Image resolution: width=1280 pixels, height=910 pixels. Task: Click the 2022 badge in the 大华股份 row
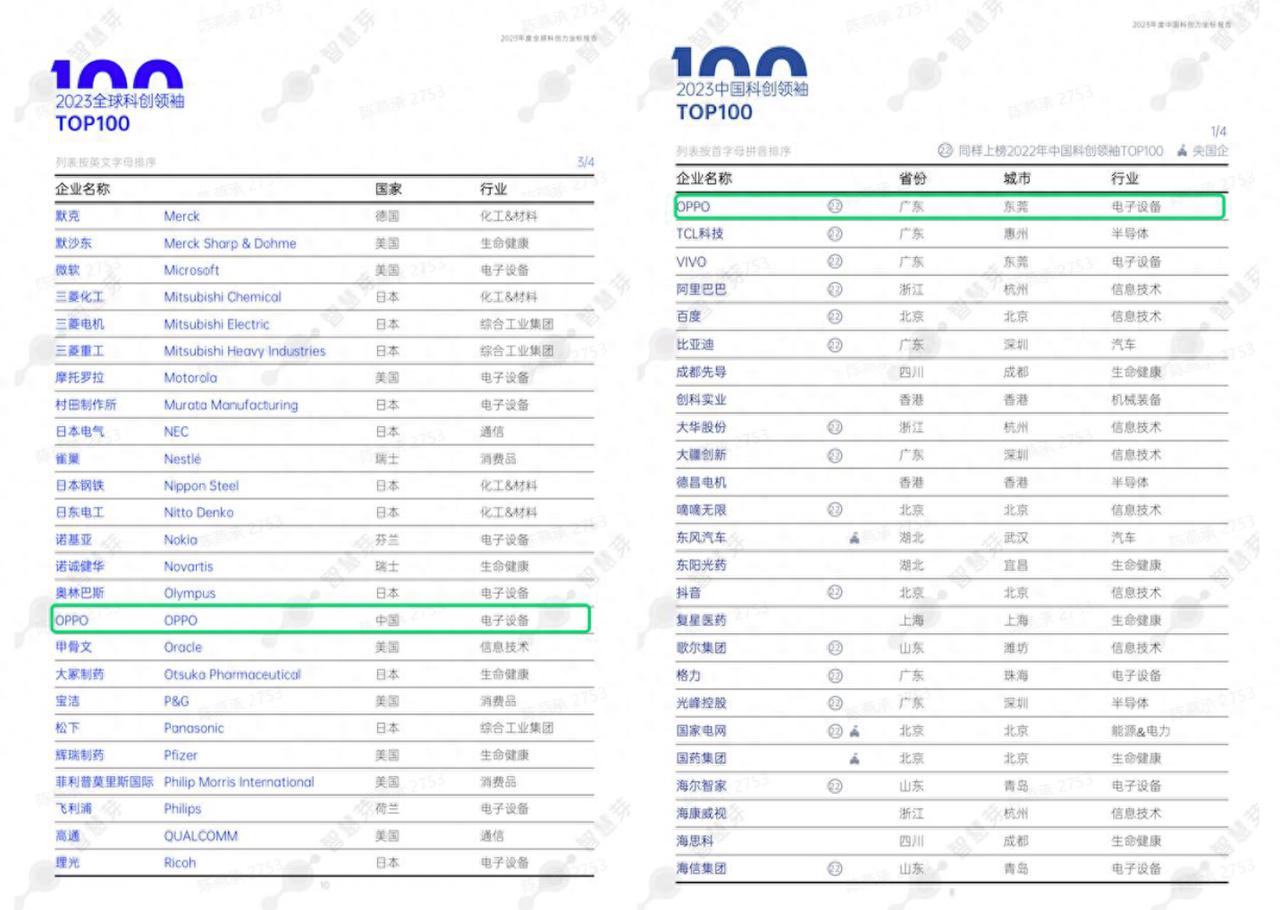coord(835,427)
